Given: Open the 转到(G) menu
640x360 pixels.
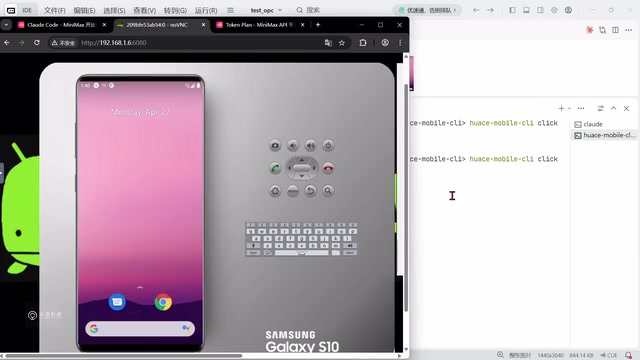Looking at the screenshot, I should pyautogui.click(x=176, y=10).
